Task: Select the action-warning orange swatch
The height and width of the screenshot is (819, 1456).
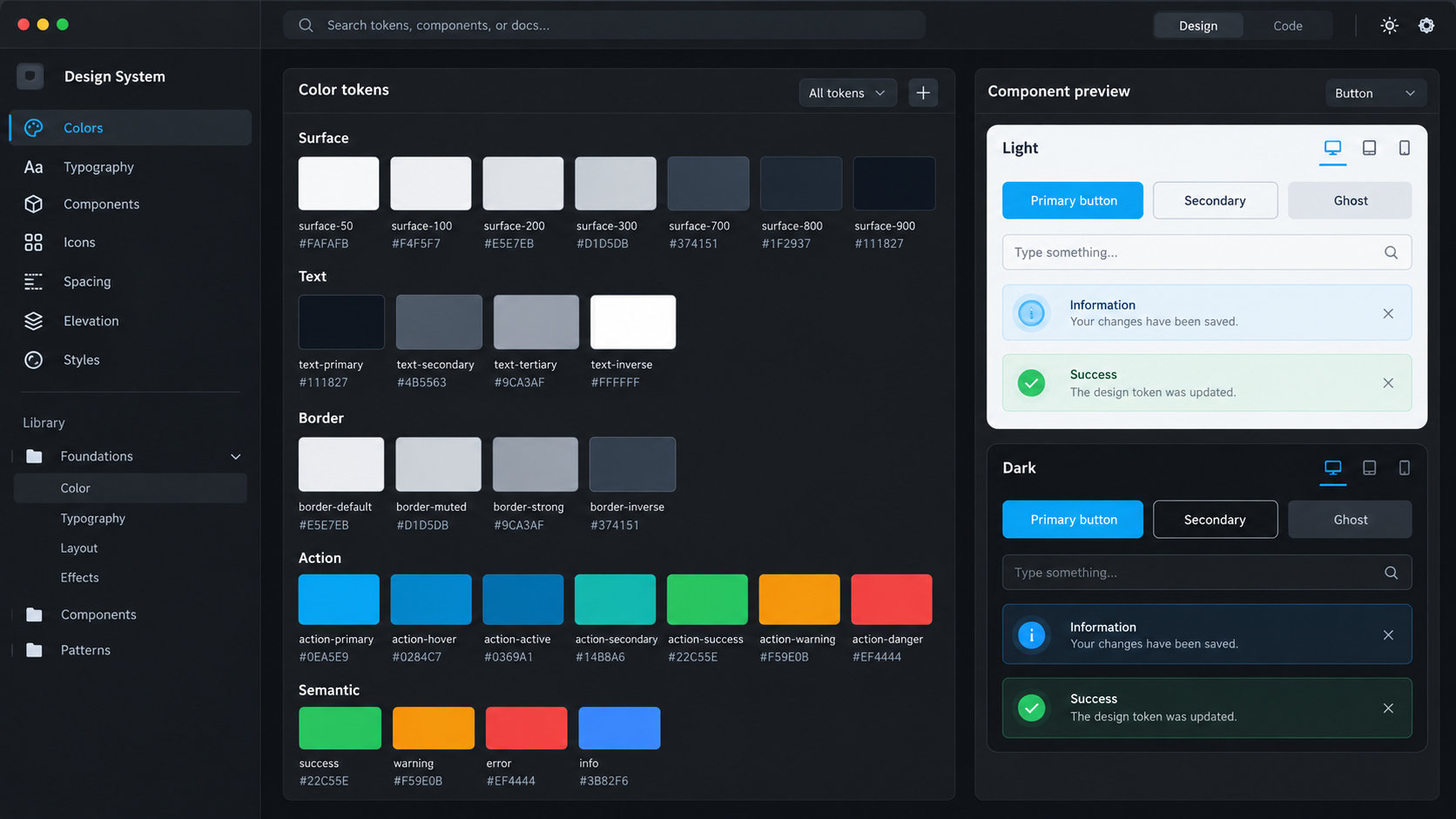Action: click(x=799, y=600)
